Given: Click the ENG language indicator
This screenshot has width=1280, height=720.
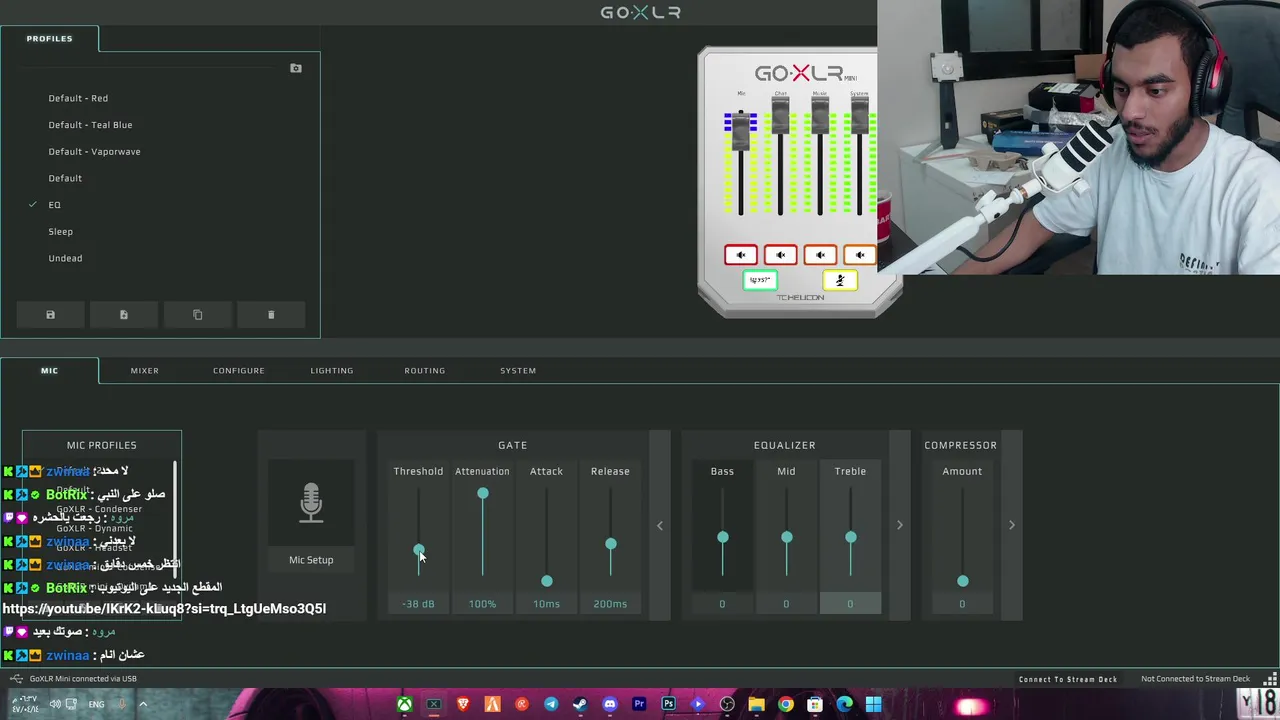Looking at the screenshot, I should (x=96, y=704).
